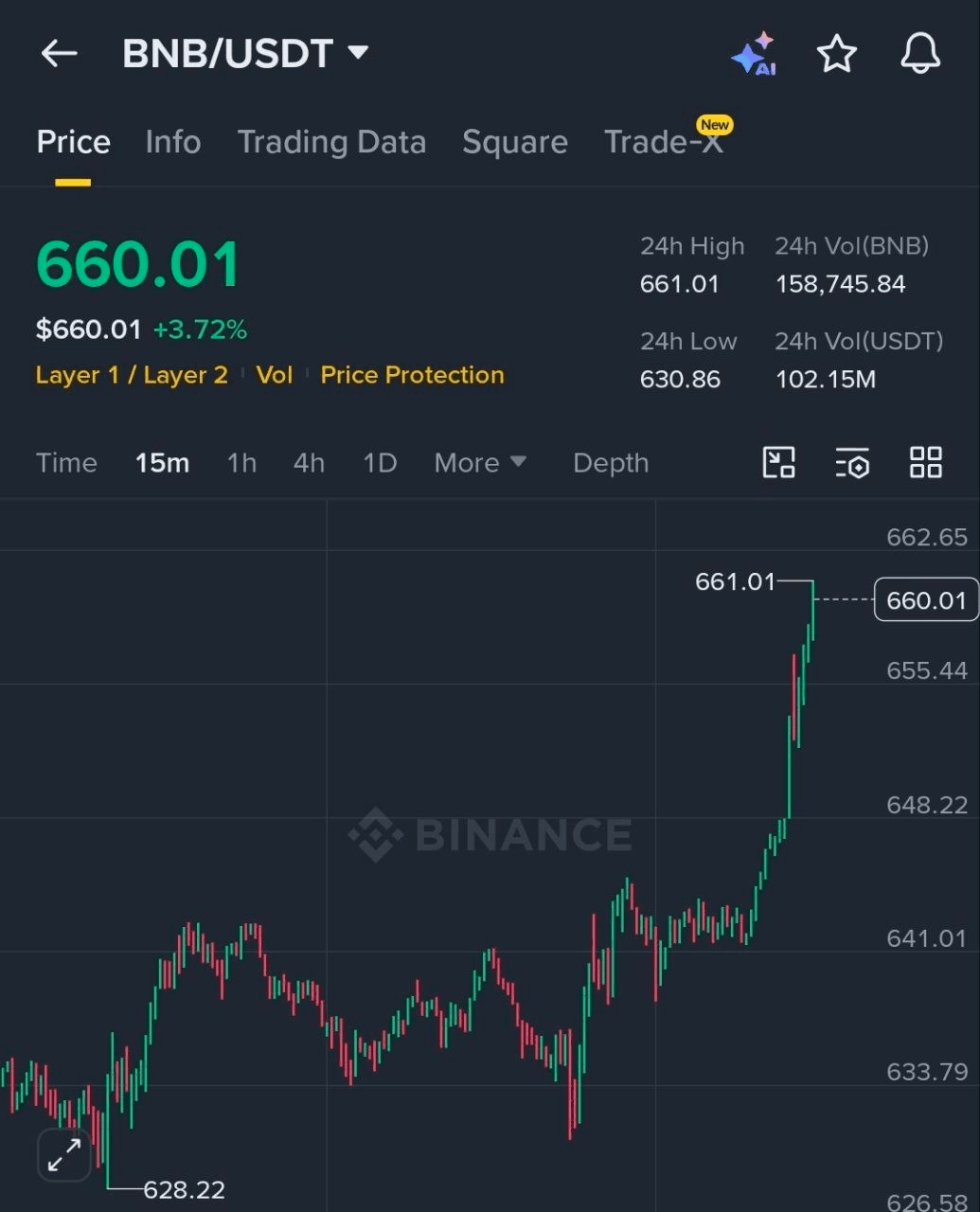Open the Trading Data tab
The height and width of the screenshot is (1212, 980).
(331, 142)
